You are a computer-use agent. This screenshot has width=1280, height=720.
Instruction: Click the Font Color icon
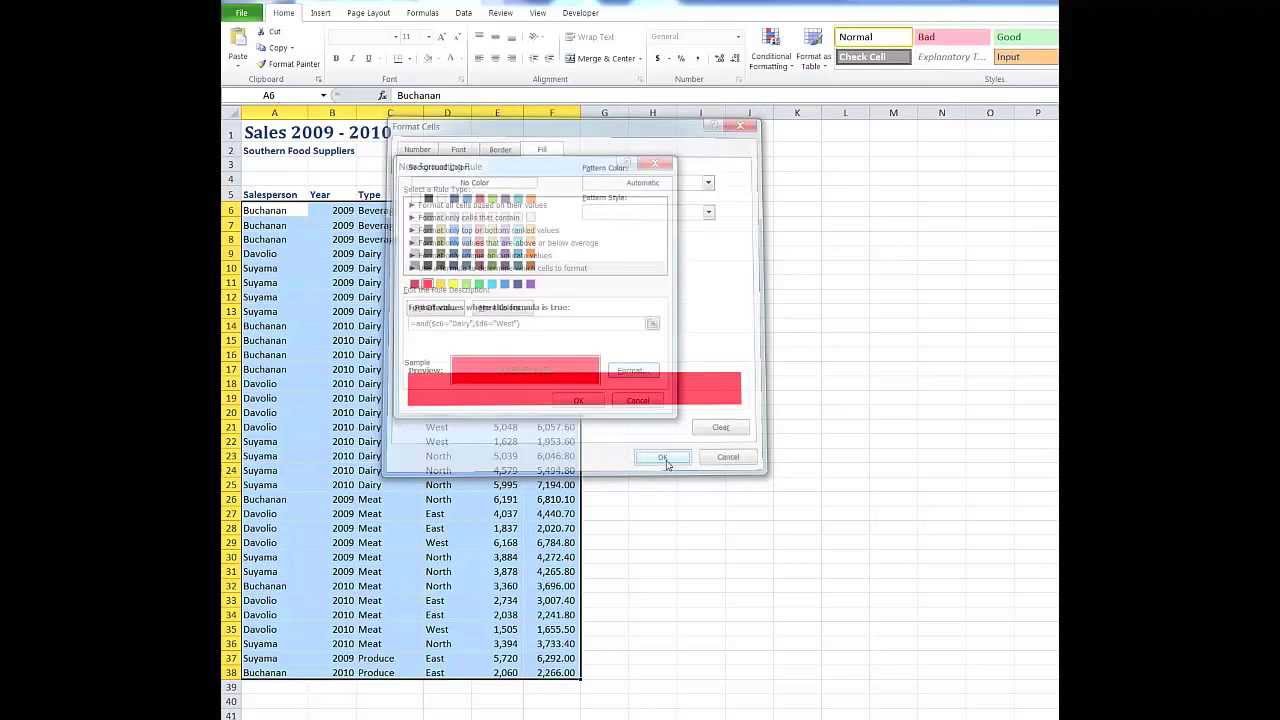pyautogui.click(x=451, y=59)
